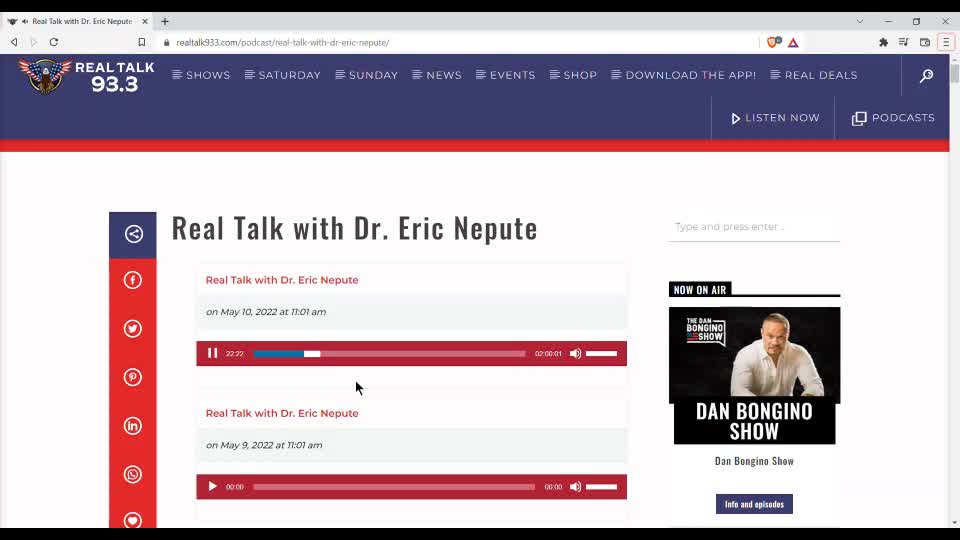Open the Events menu
960x540 pixels.
pyautogui.click(x=506, y=75)
